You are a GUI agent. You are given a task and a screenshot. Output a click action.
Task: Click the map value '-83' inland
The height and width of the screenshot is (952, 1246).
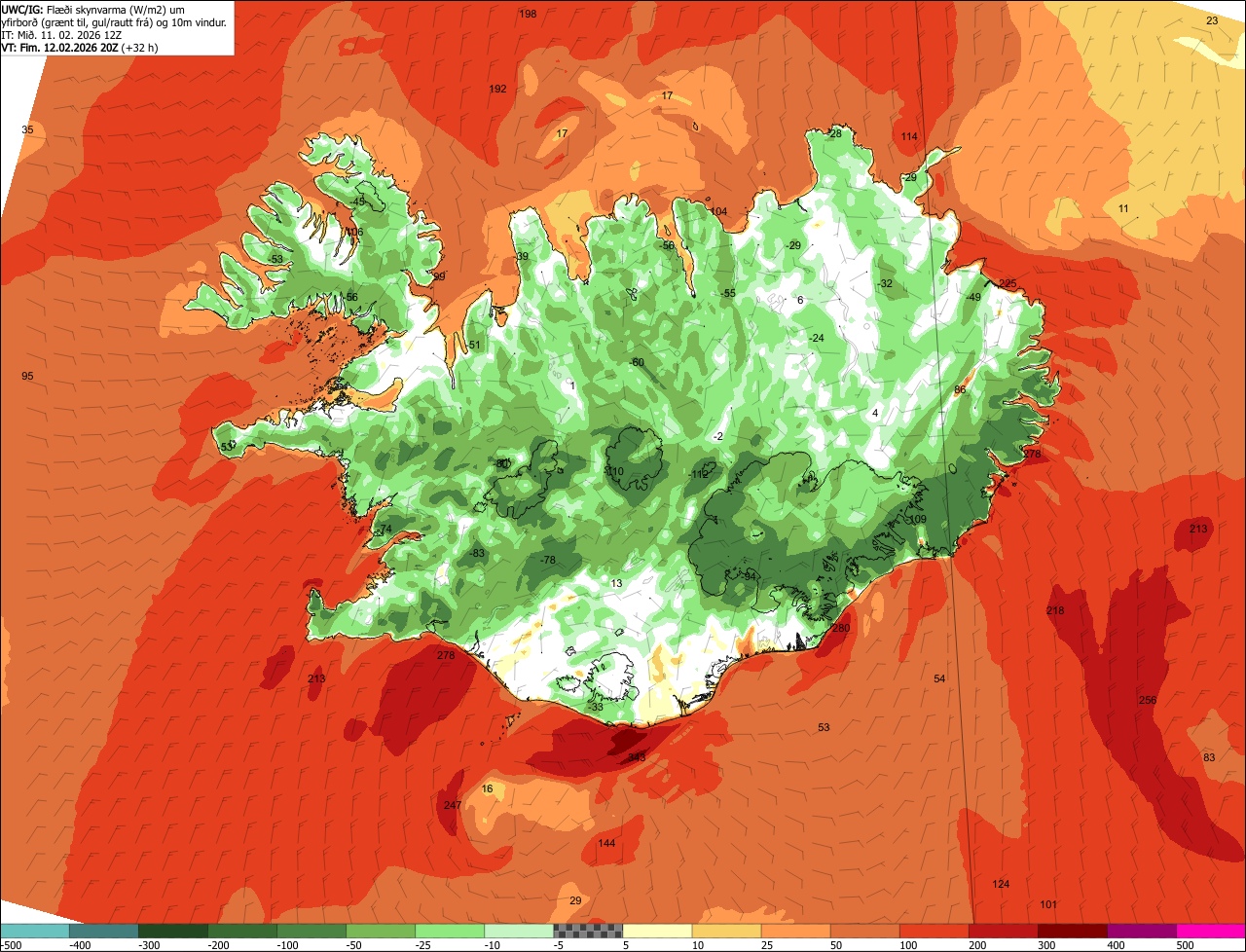[x=477, y=553]
